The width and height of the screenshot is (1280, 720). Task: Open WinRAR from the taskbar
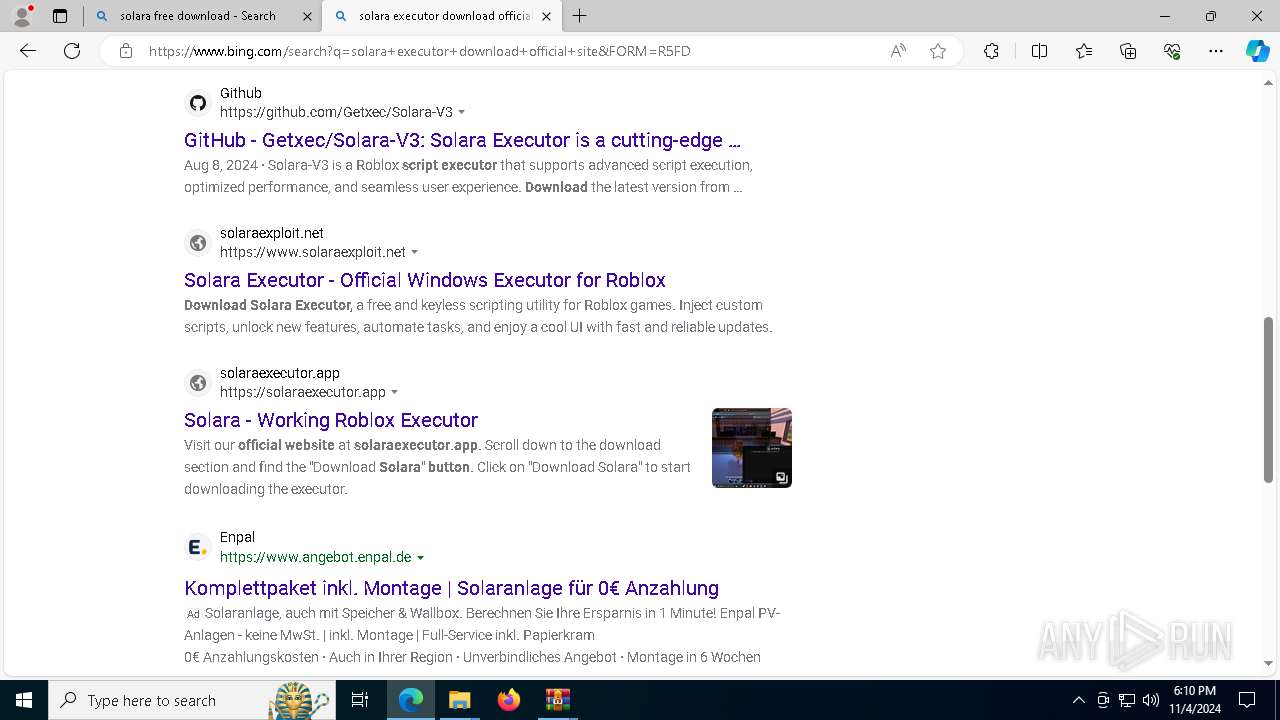(x=557, y=700)
